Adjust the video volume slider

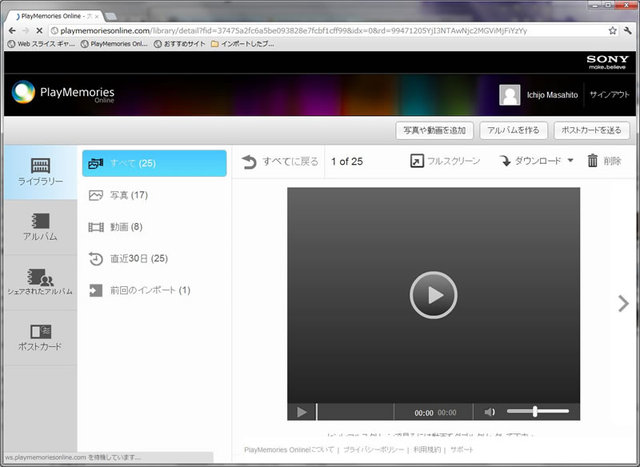coord(536,412)
